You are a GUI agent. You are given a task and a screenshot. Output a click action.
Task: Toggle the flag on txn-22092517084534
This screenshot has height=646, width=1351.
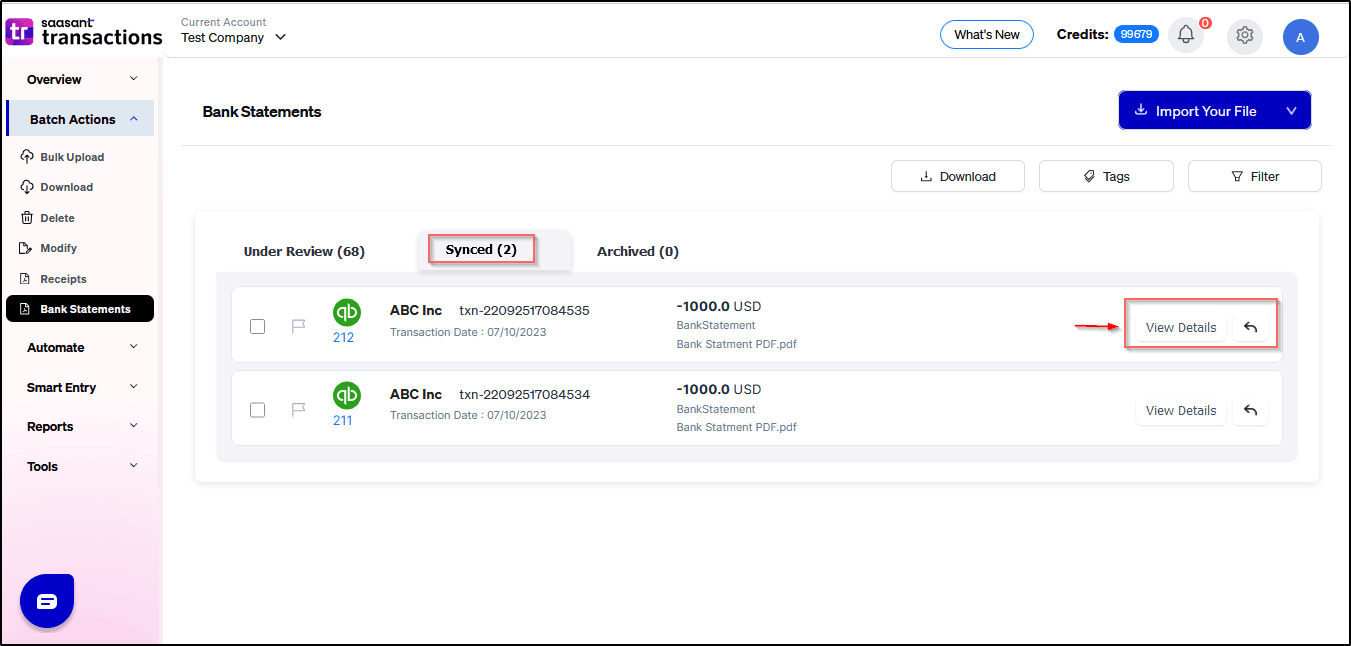point(298,409)
